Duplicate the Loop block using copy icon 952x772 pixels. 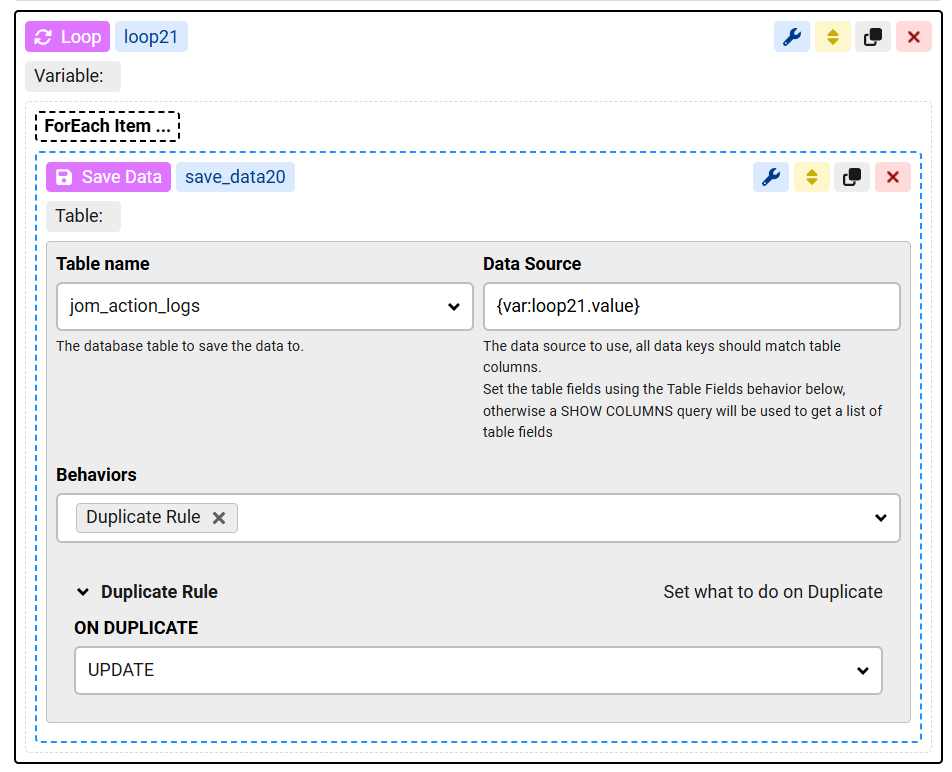click(872, 36)
